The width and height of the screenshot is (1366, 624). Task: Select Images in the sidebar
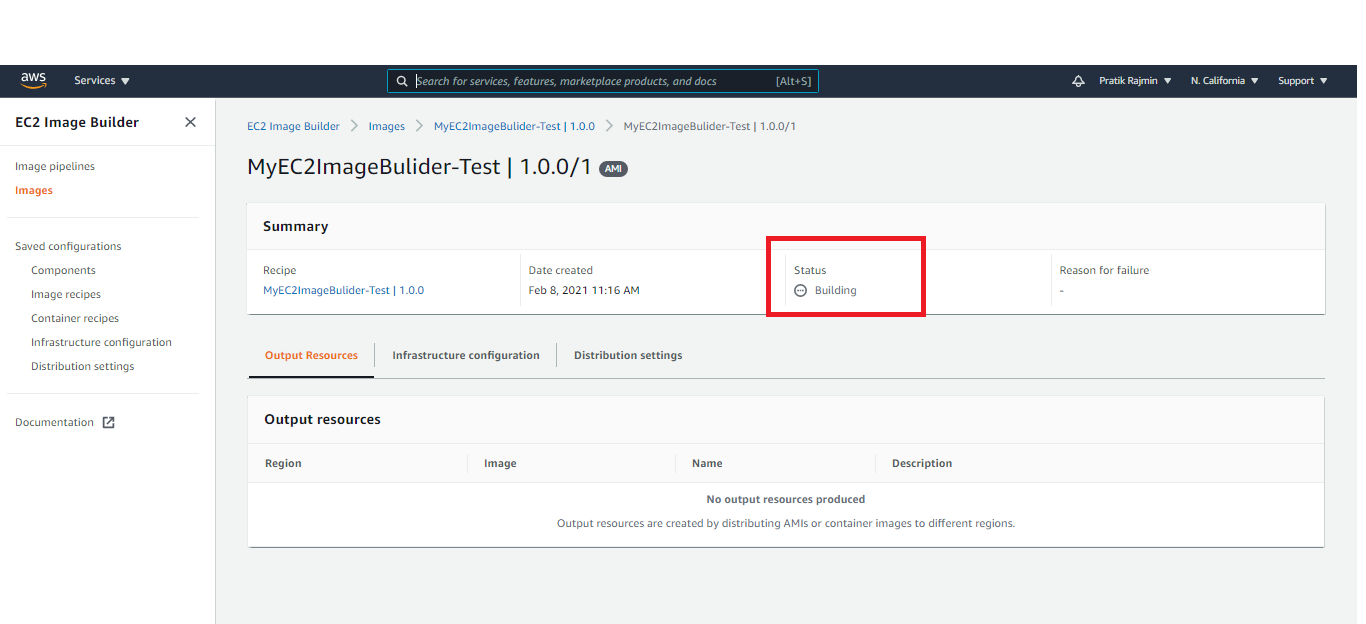[34, 190]
